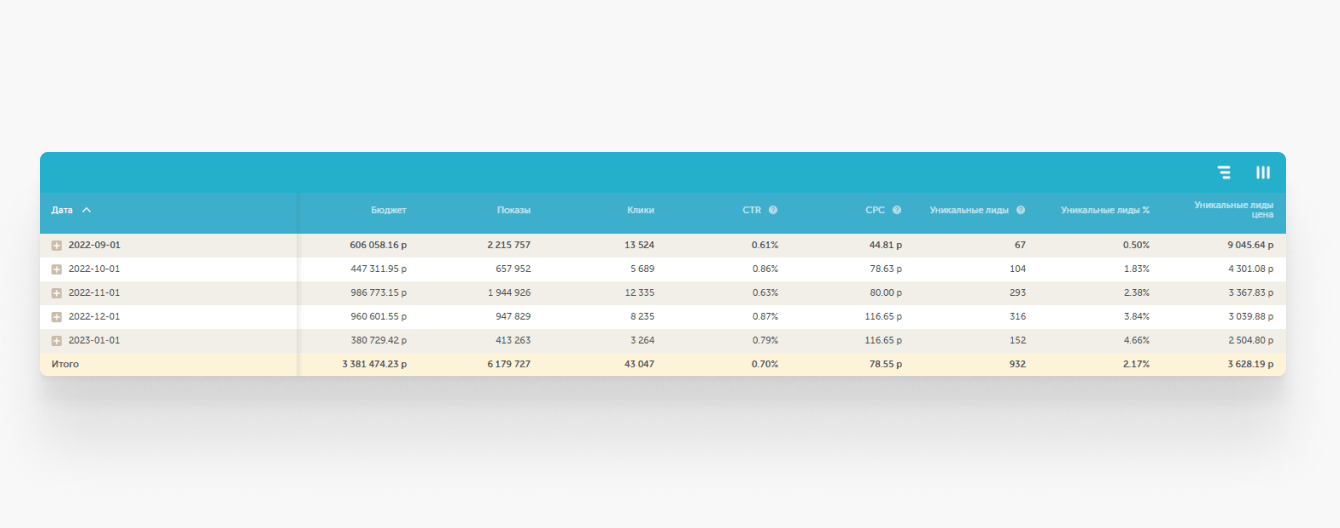Image resolution: width=1340 pixels, height=528 pixels.
Task: Click impressions value 2 215 757
Action: point(509,245)
